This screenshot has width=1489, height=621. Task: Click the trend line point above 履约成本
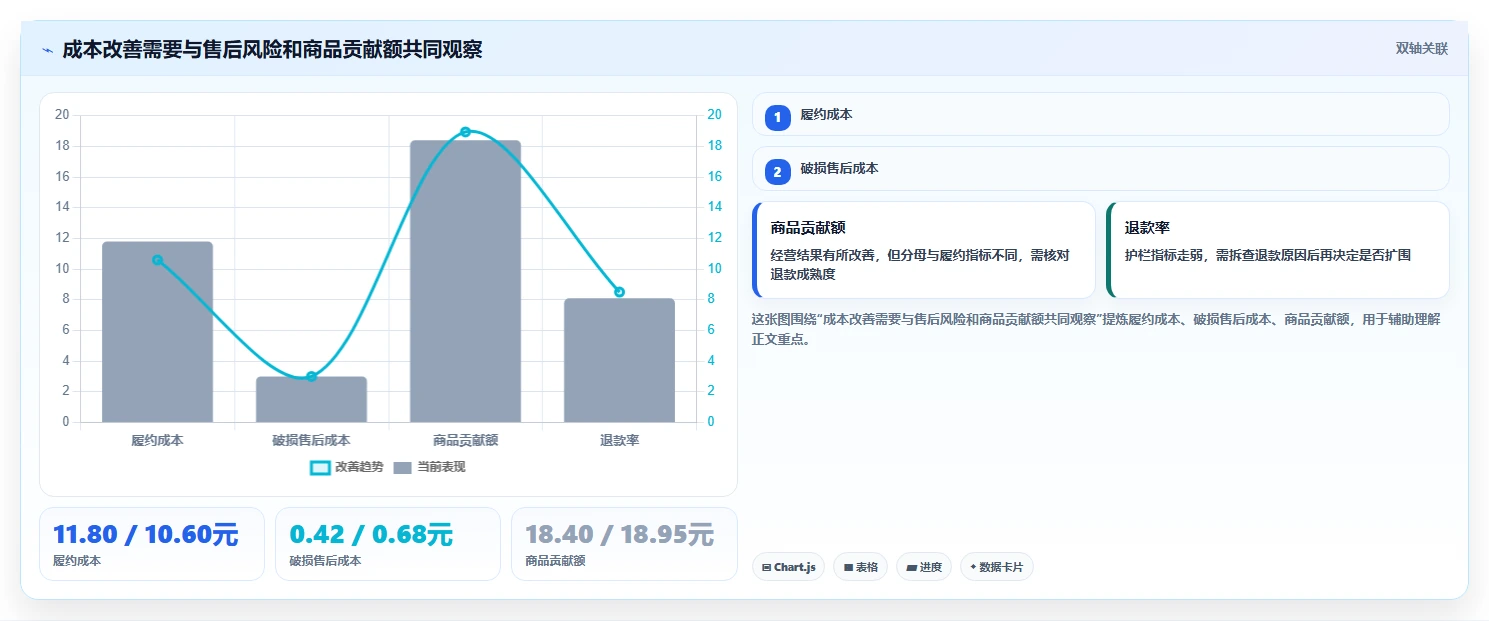[x=157, y=260]
